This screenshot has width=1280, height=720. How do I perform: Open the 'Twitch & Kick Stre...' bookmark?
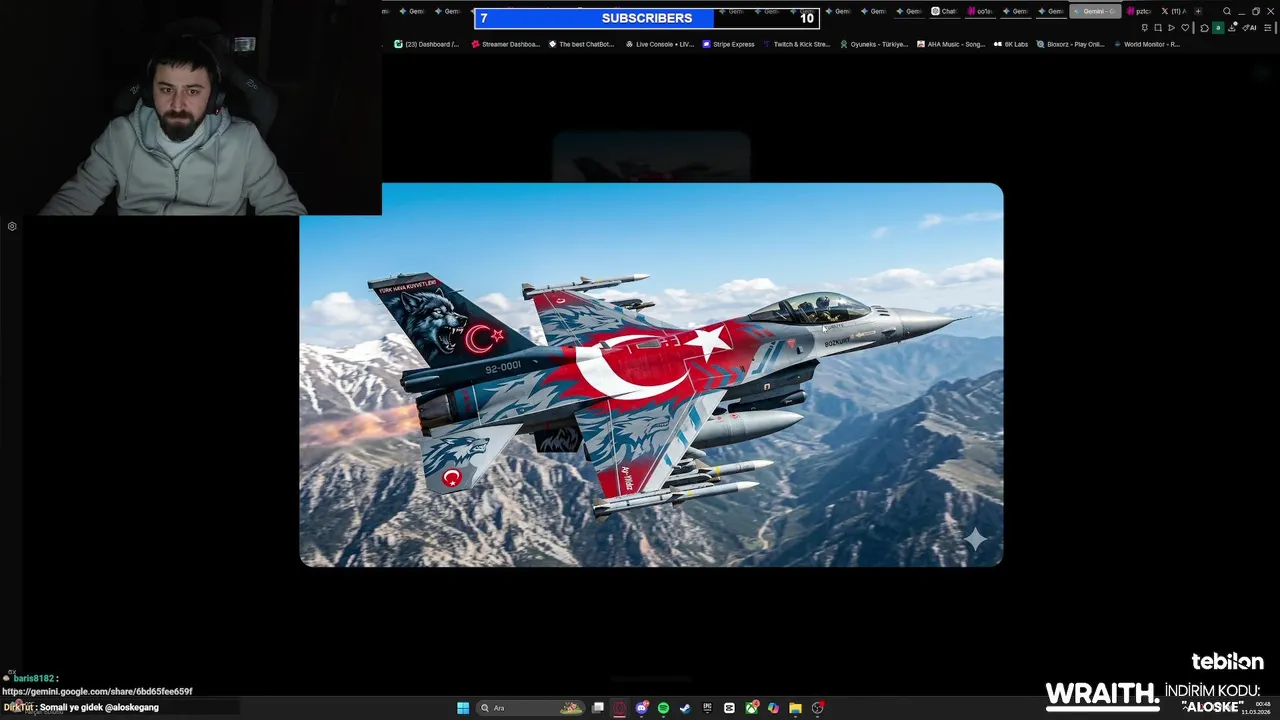[x=796, y=44]
